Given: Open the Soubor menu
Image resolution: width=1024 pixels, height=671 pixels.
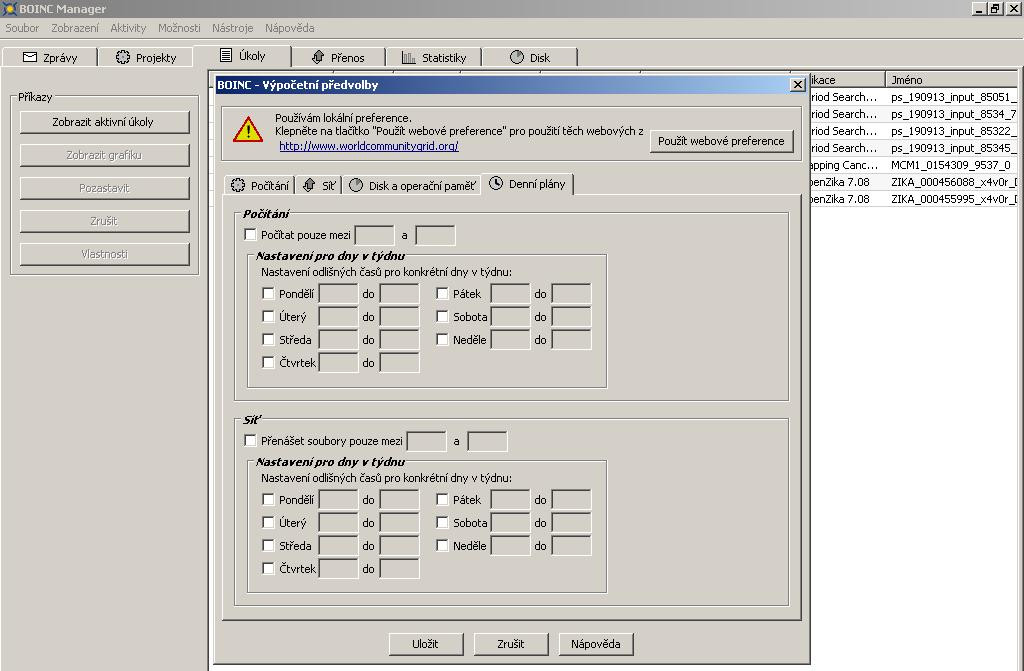Looking at the screenshot, I should (22, 28).
